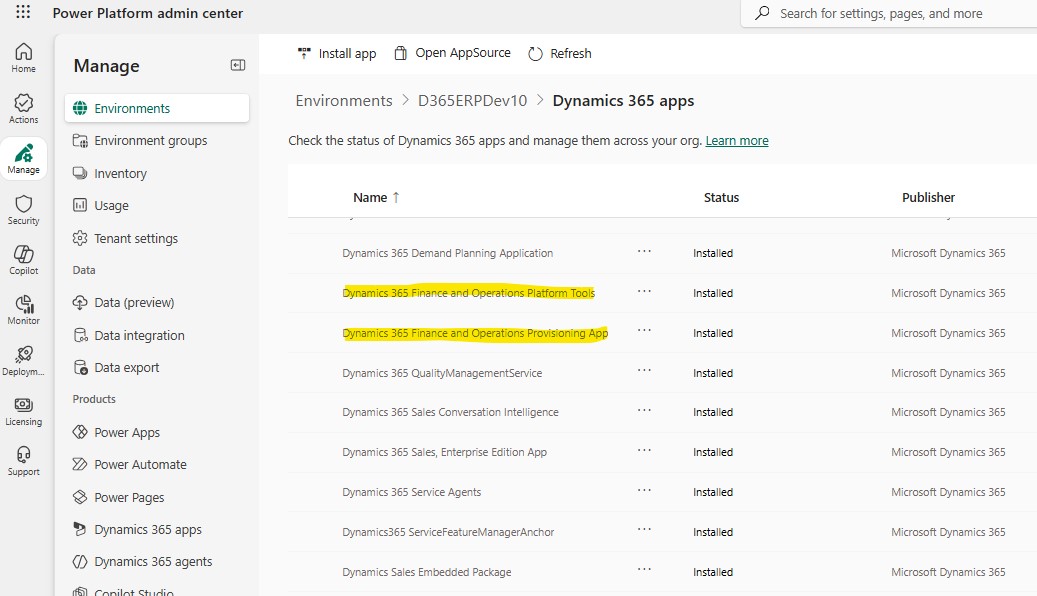
Task: Click the search magnifier icon
Action: [x=762, y=13]
